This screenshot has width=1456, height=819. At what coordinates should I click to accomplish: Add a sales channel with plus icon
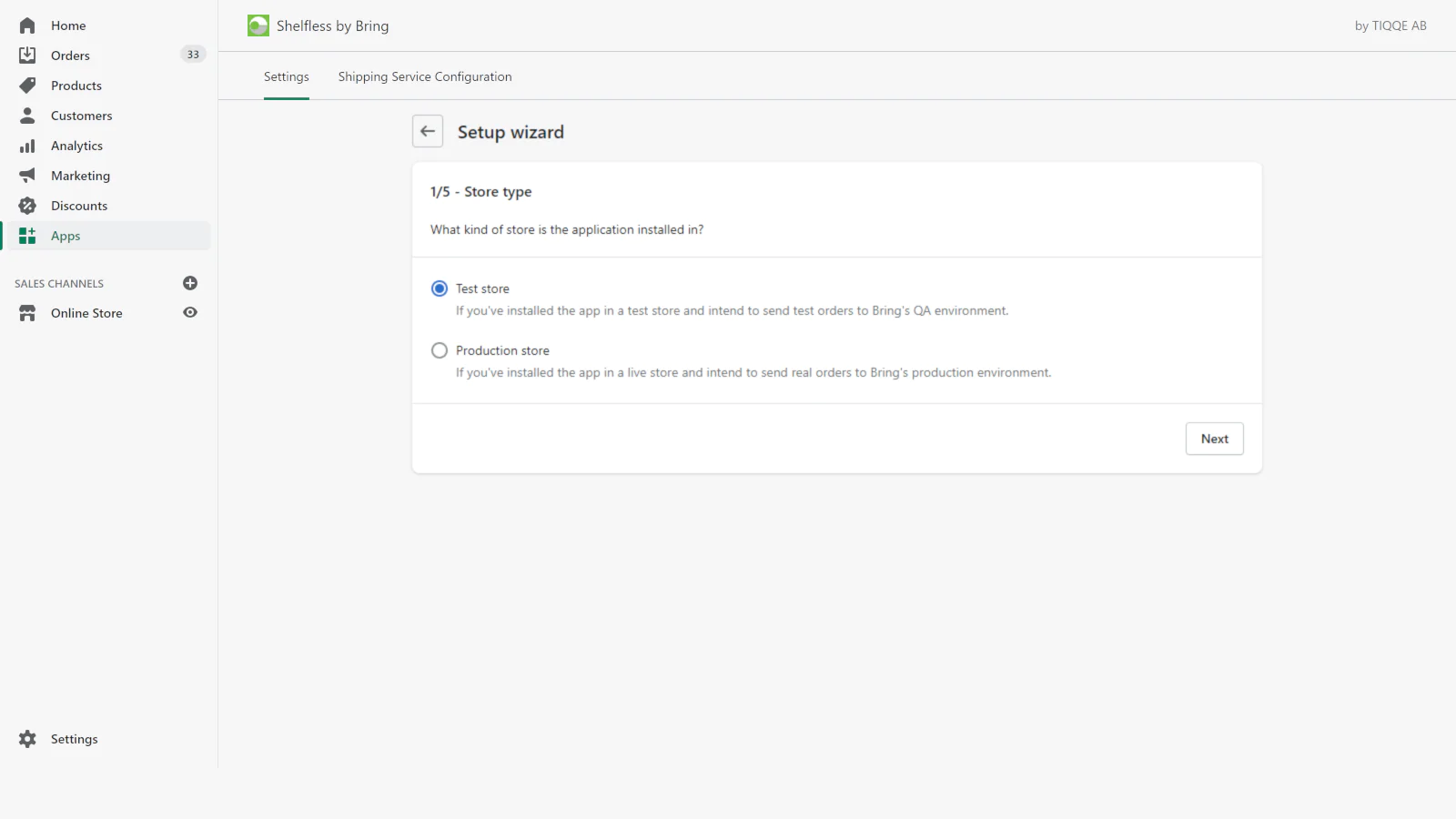coord(190,283)
